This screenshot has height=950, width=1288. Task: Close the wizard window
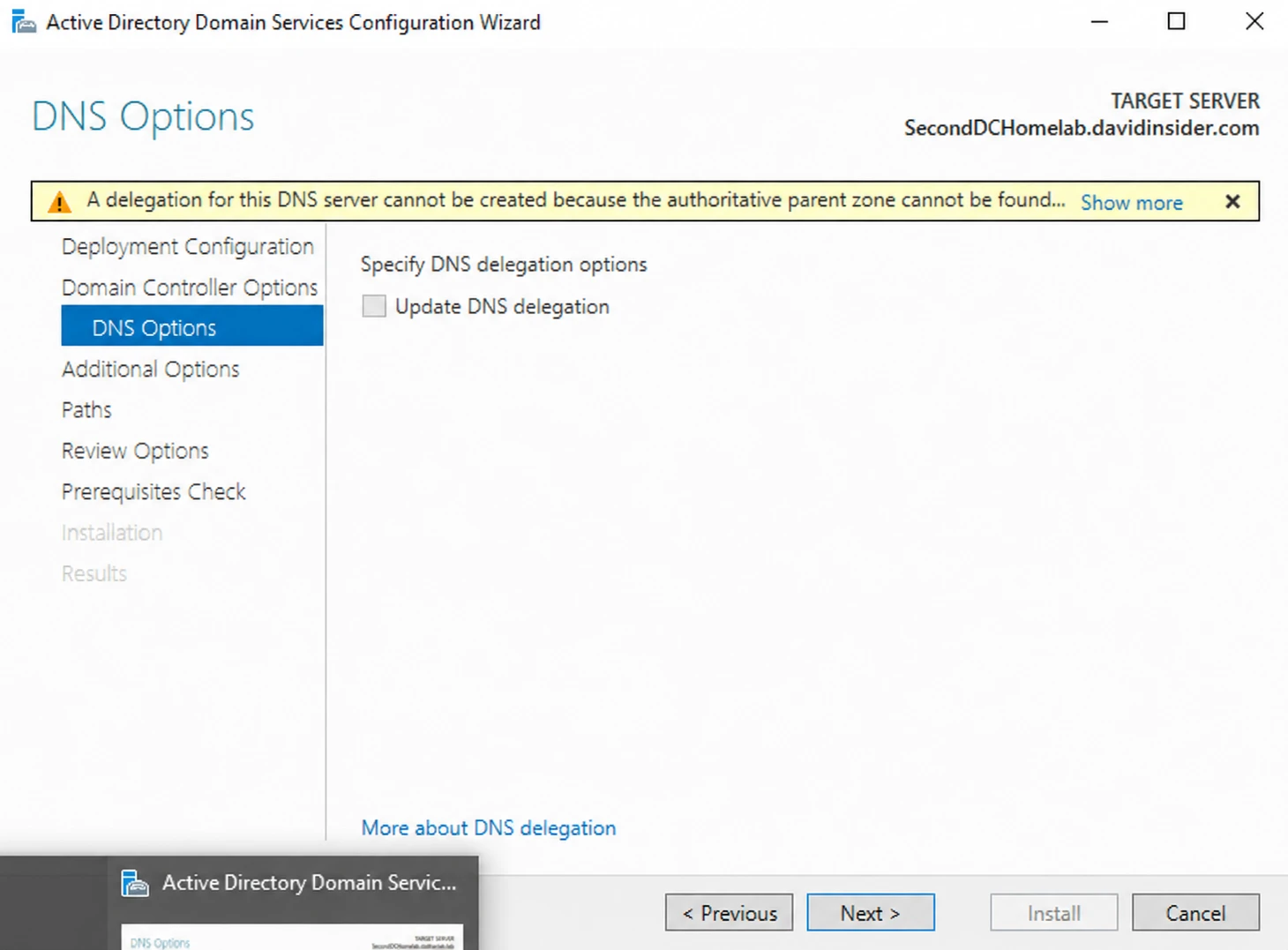click(1254, 21)
